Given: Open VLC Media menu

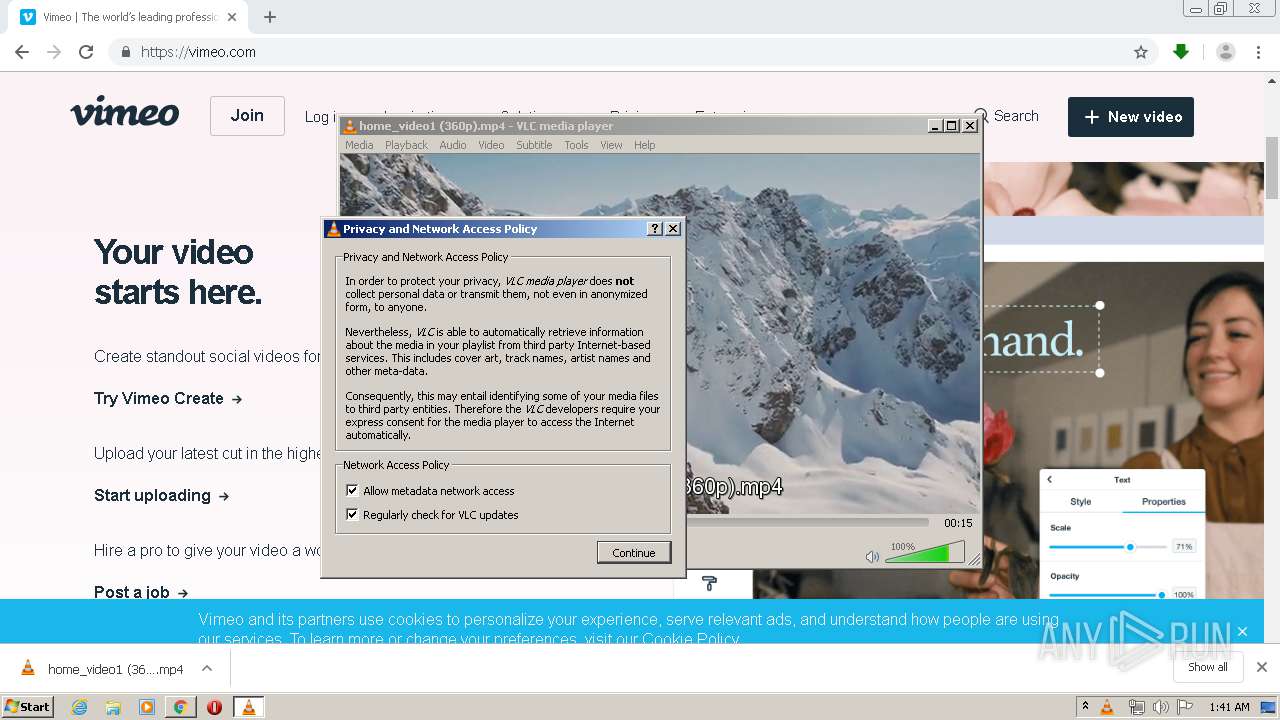Looking at the screenshot, I should 359,145.
